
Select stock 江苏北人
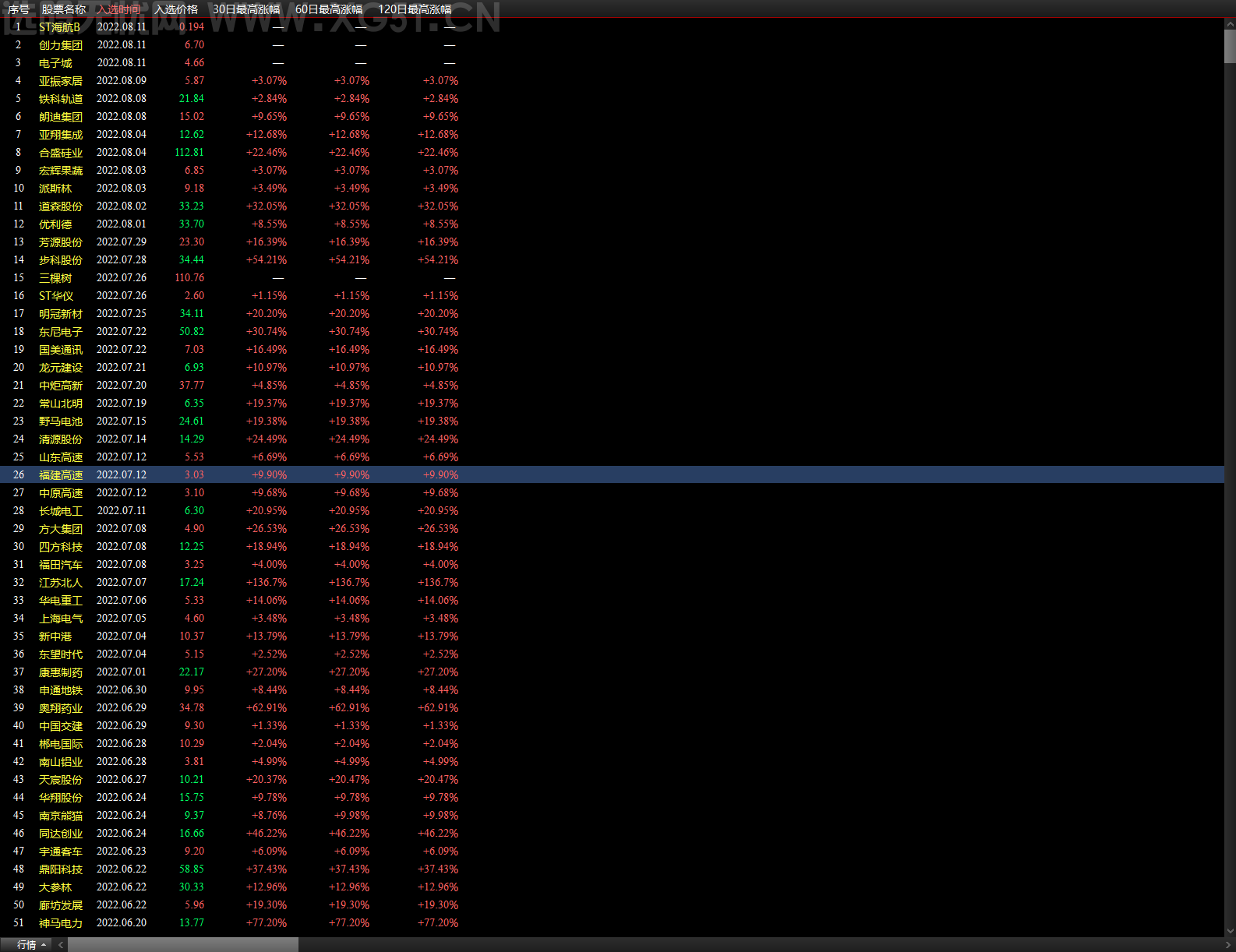point(61,583)
